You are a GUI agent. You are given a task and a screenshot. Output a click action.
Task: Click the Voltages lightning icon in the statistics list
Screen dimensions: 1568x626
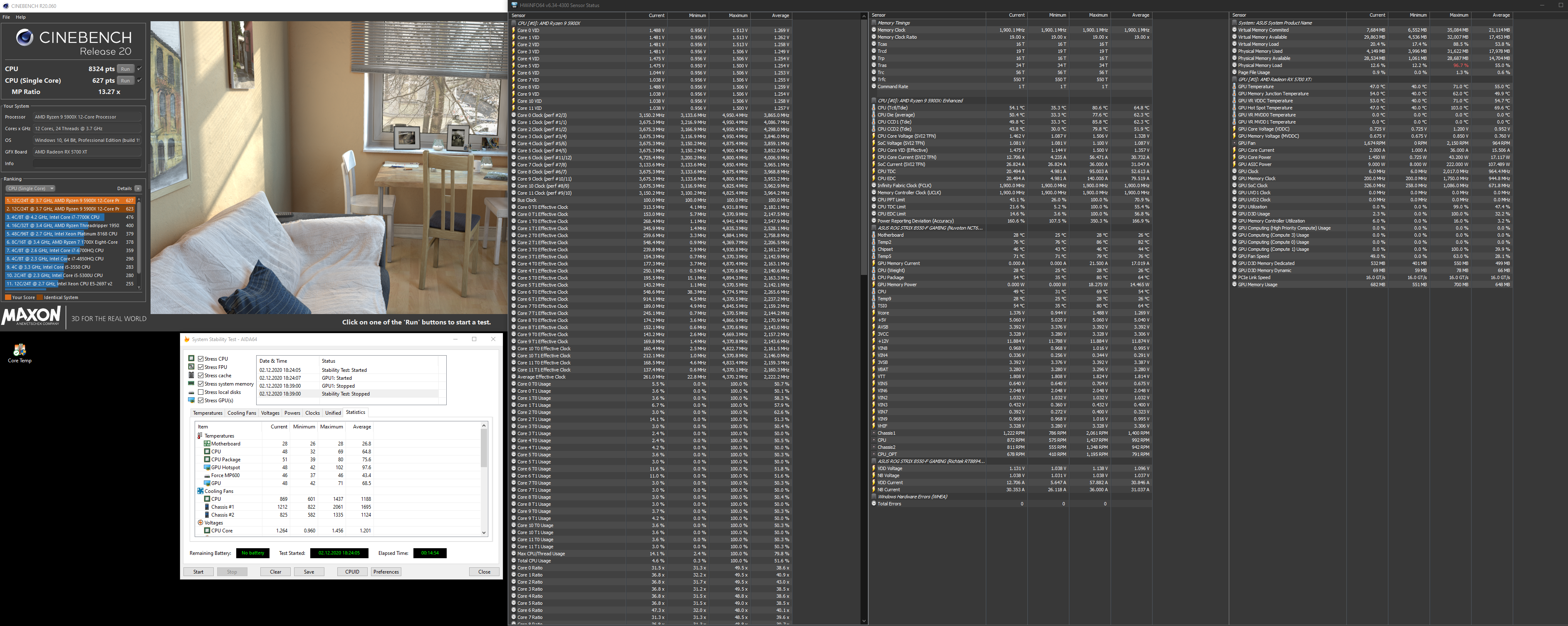(200, 522)
